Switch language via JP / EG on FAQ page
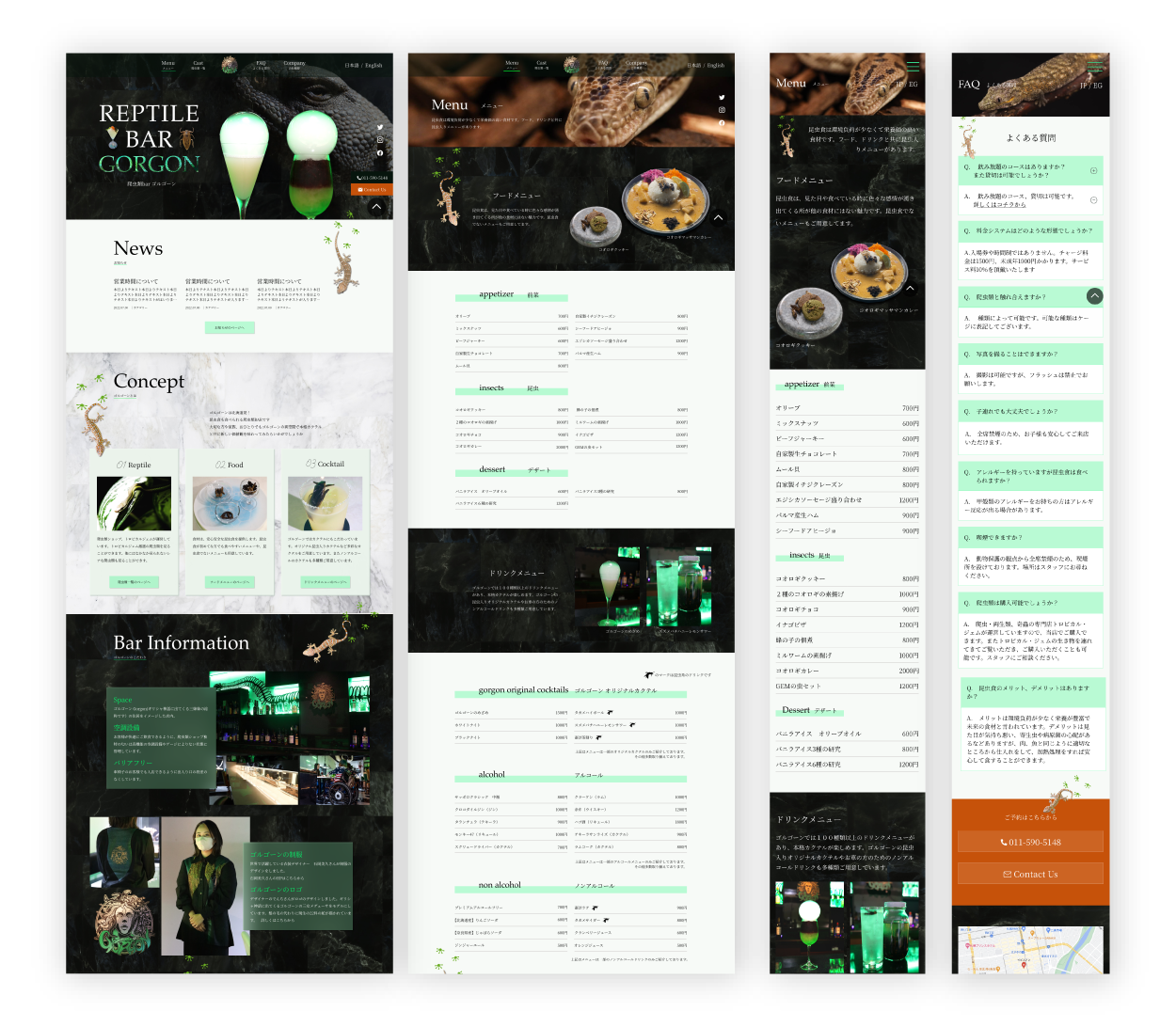 click(1090, 86)
